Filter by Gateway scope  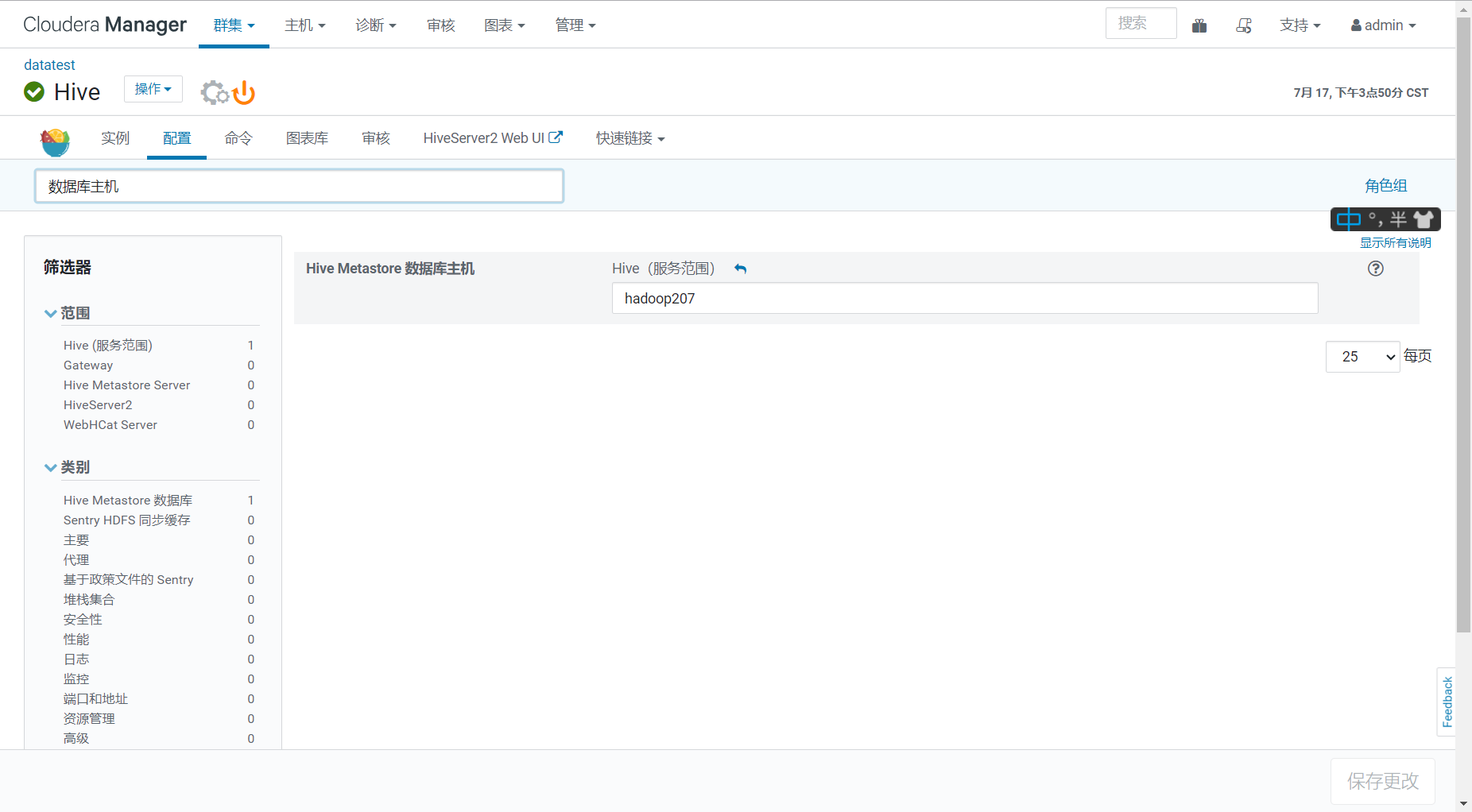pyautogui.click(x=88, y=365)
